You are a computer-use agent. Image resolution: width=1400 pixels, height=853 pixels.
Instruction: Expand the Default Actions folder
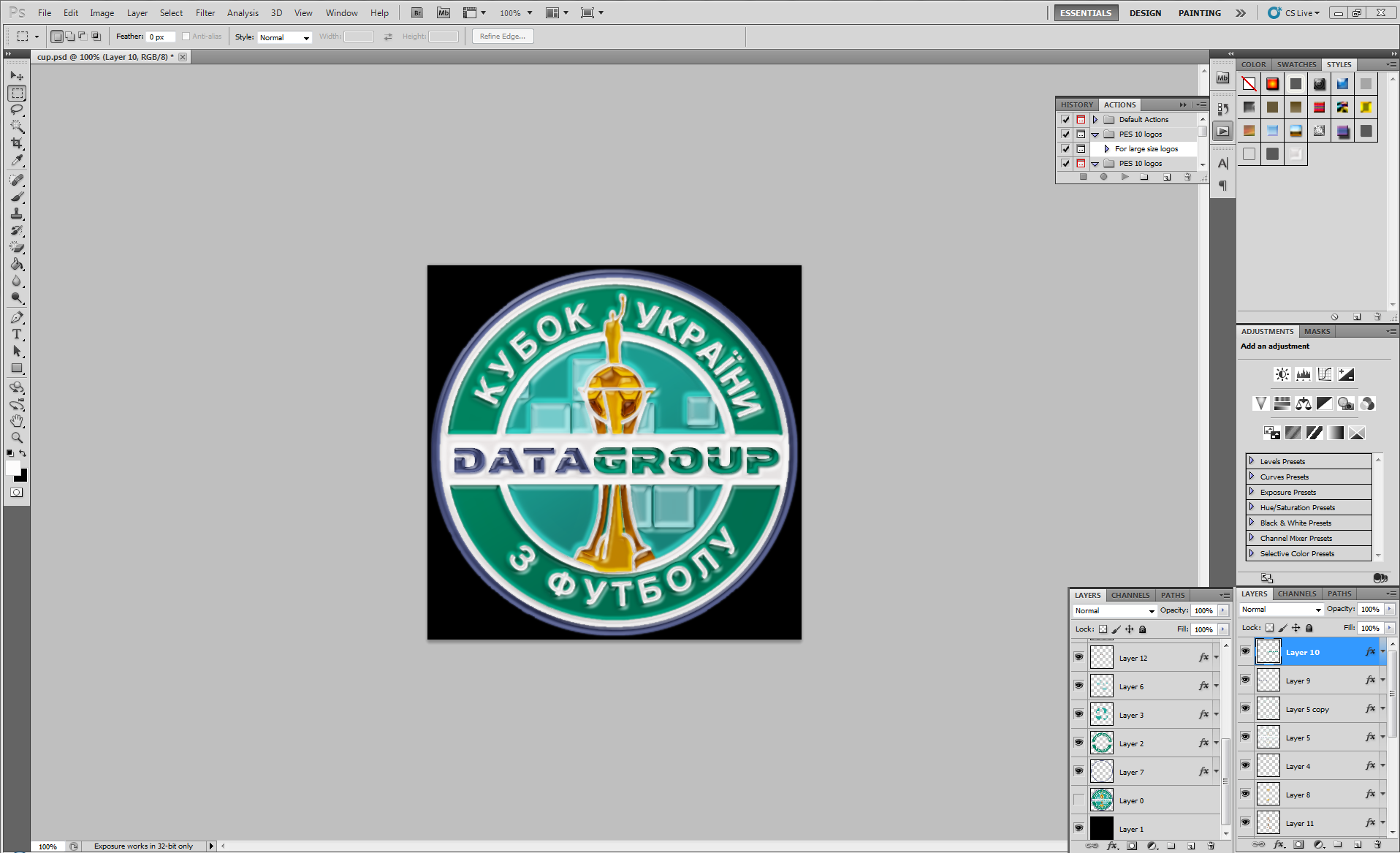coord(1095,119)
